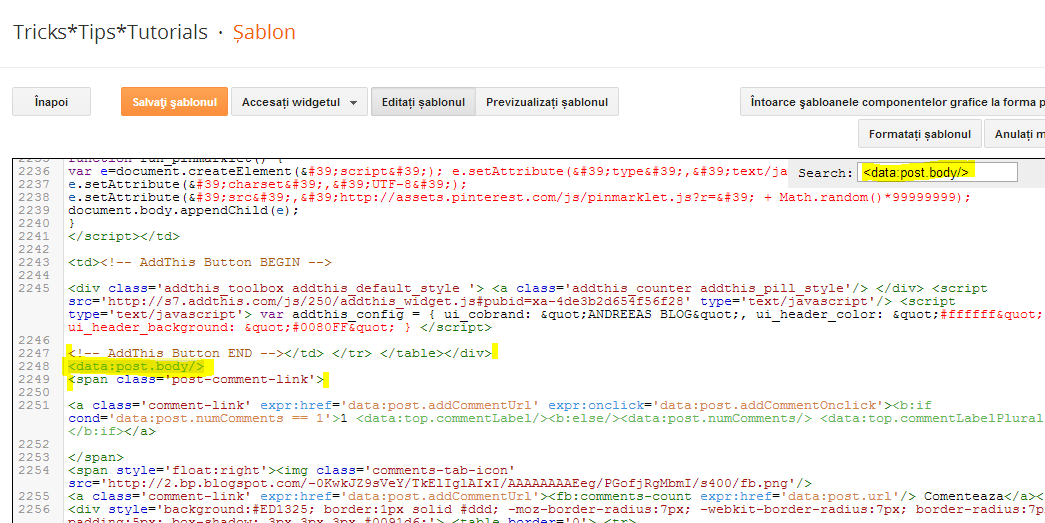Click line number 2245 in the gutter
This screenshot has height=523, width=1045.
coord(34,288)
